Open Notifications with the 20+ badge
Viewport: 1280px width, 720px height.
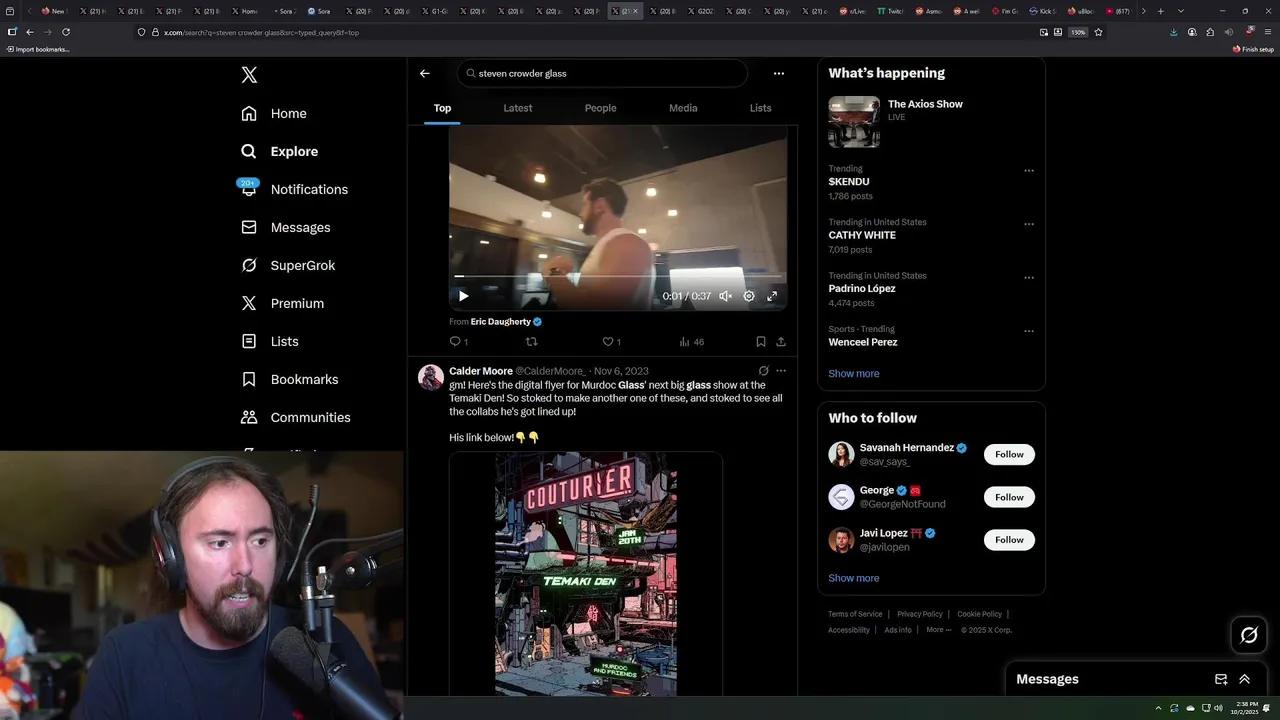pos(294,189)
